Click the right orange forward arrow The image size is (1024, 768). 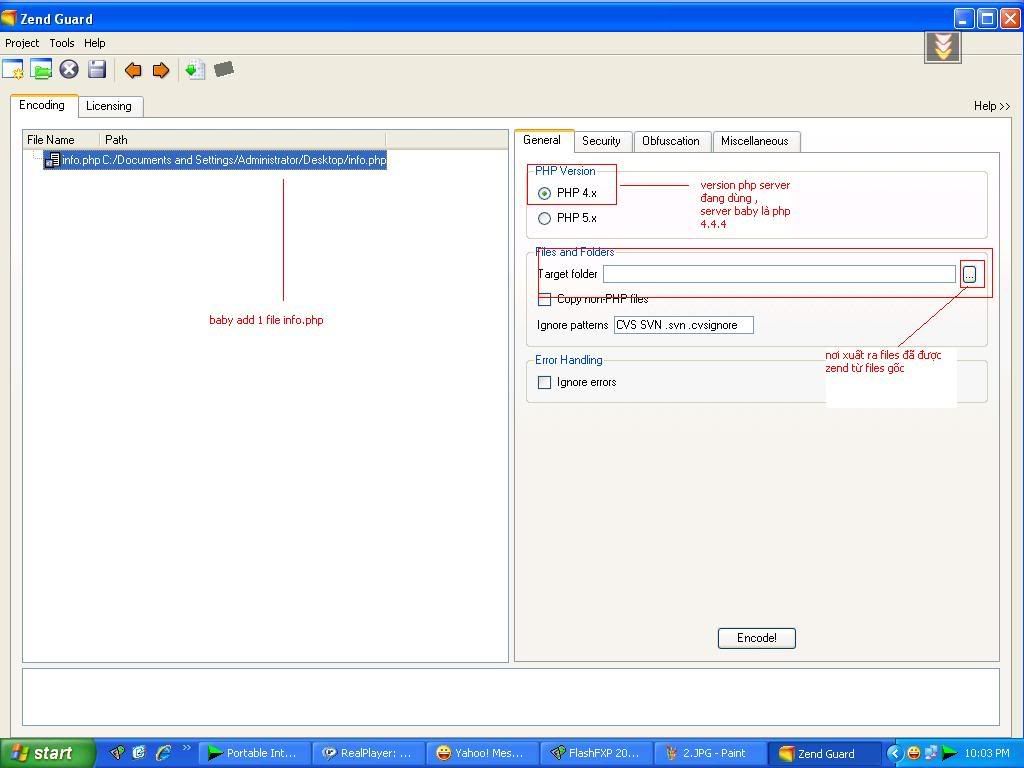pos(161,70)
